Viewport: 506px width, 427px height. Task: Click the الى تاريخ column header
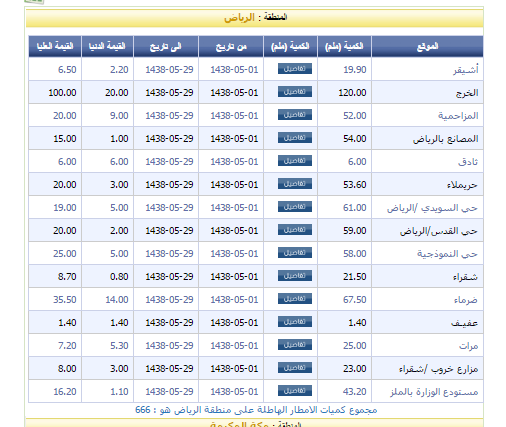click(166, 46)
